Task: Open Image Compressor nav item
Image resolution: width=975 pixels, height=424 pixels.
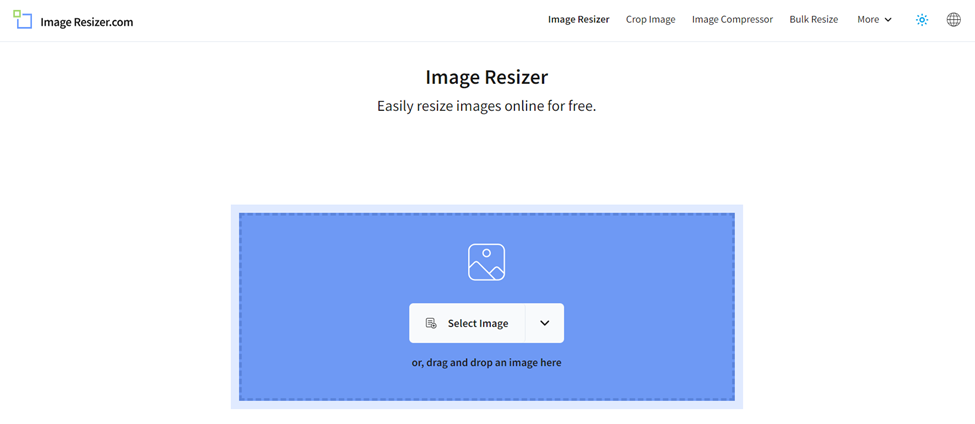Action: 732,20
